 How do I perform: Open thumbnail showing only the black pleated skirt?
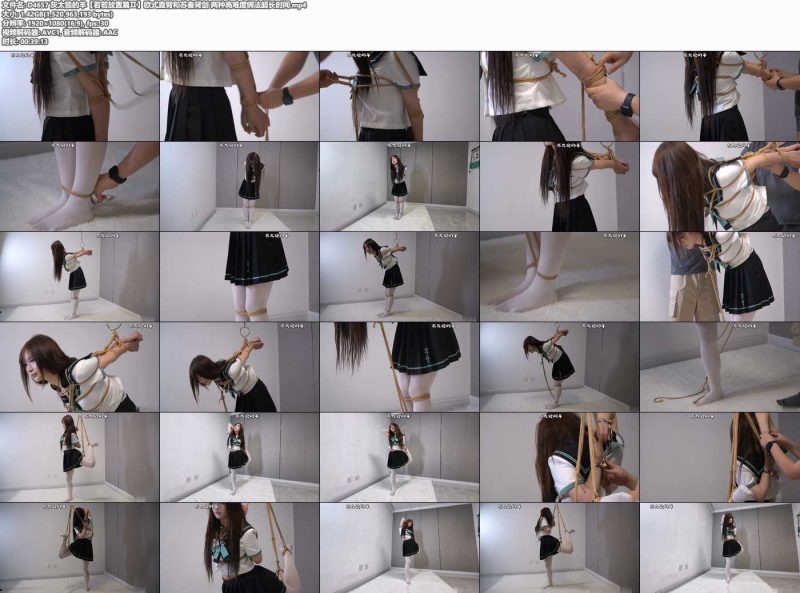click(x=239, y=277)
